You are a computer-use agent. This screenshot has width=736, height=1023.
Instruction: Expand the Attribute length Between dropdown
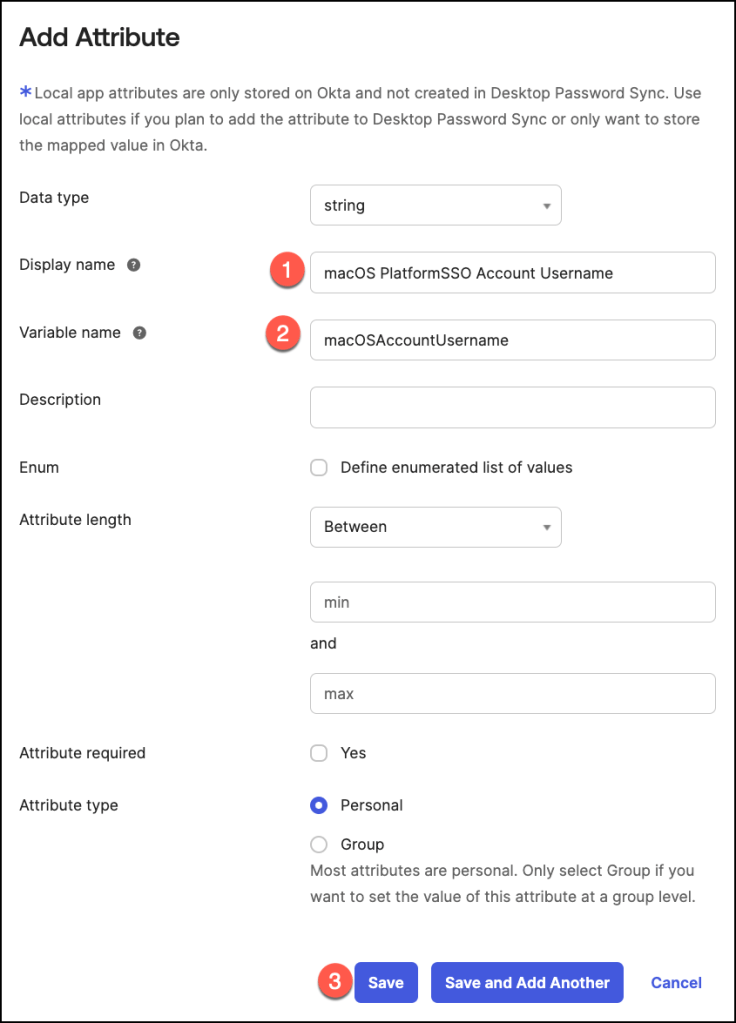[436, 527]
